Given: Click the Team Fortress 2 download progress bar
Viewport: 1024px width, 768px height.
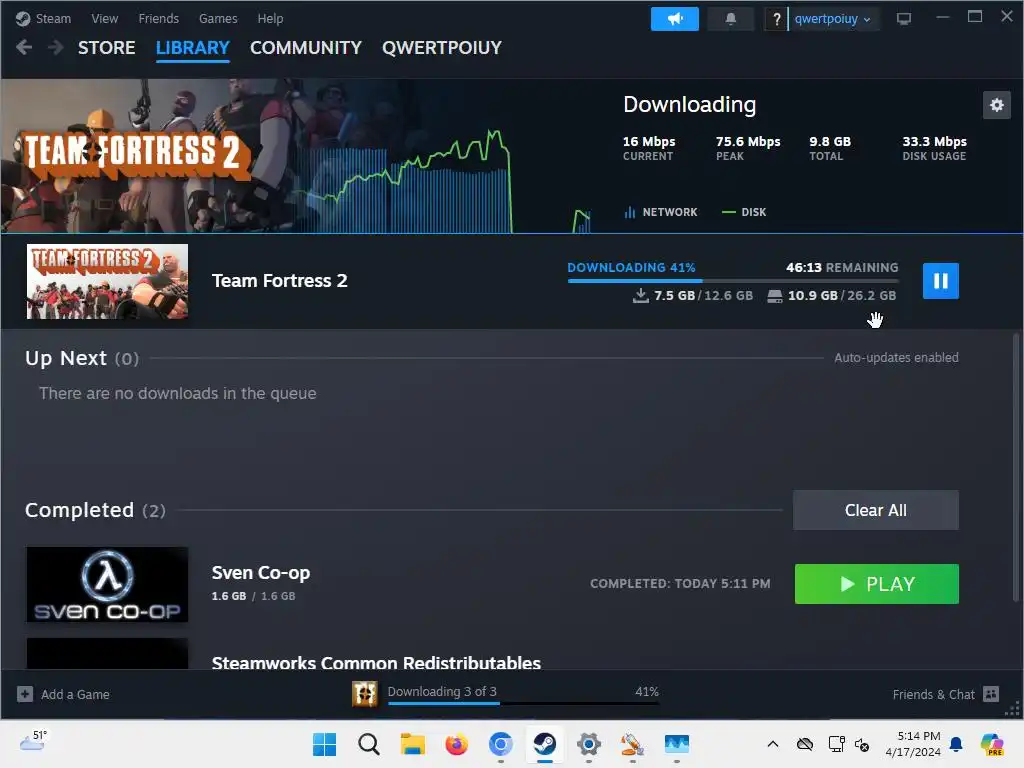Looking at the screenshot, I should (x=733, y=281).
